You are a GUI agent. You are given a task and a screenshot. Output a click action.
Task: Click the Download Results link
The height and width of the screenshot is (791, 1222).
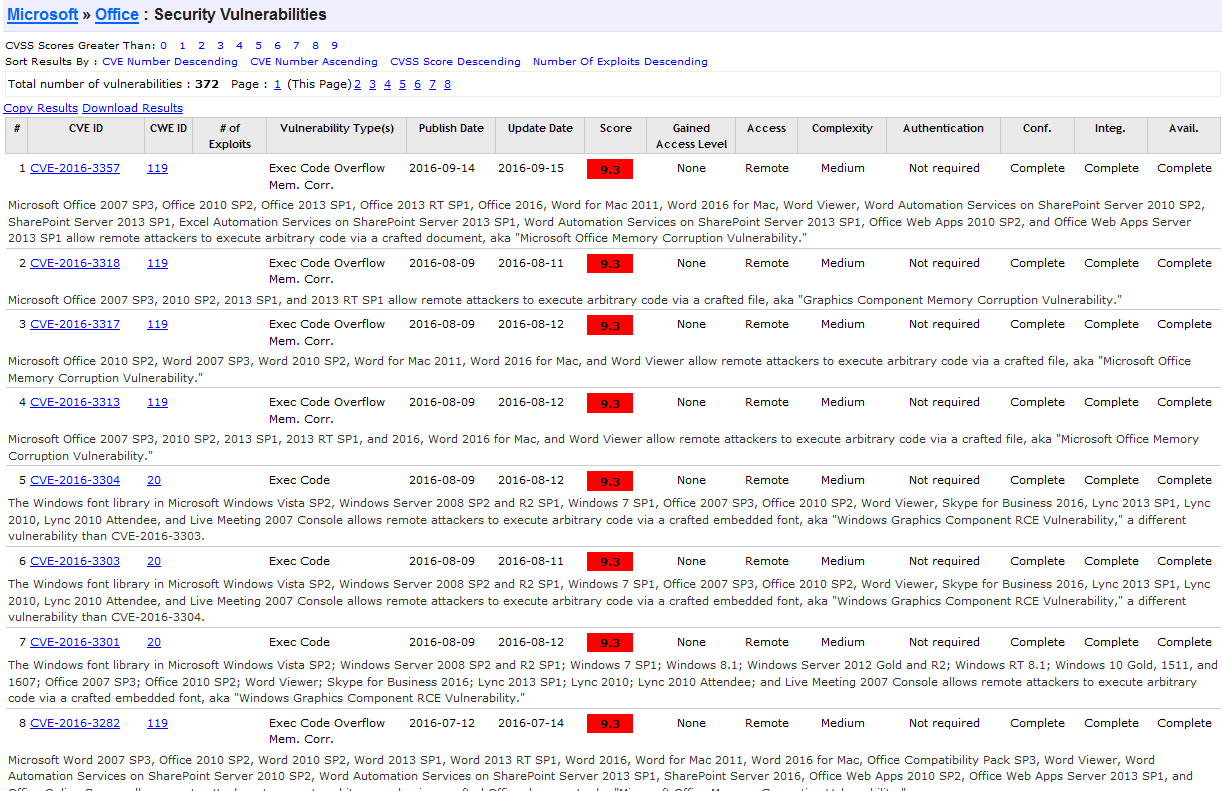pos(133,108)
